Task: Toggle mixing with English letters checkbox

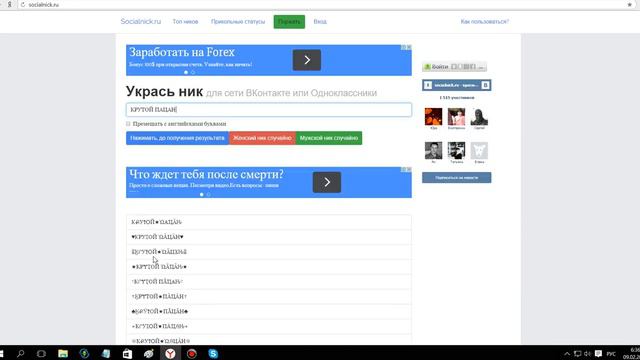Action: (x=128, y=123)
